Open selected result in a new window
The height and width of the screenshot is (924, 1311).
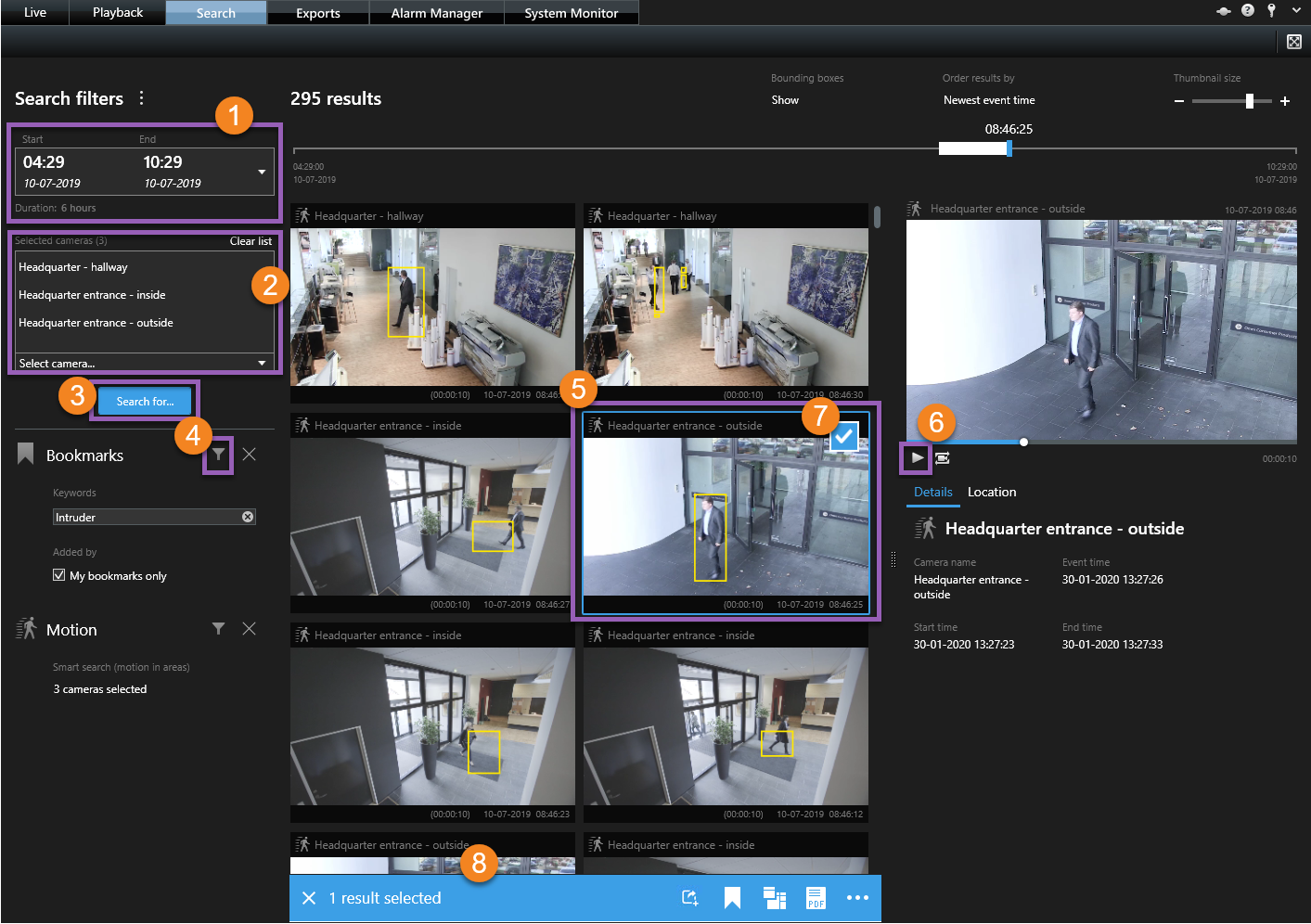click(775, 898)
